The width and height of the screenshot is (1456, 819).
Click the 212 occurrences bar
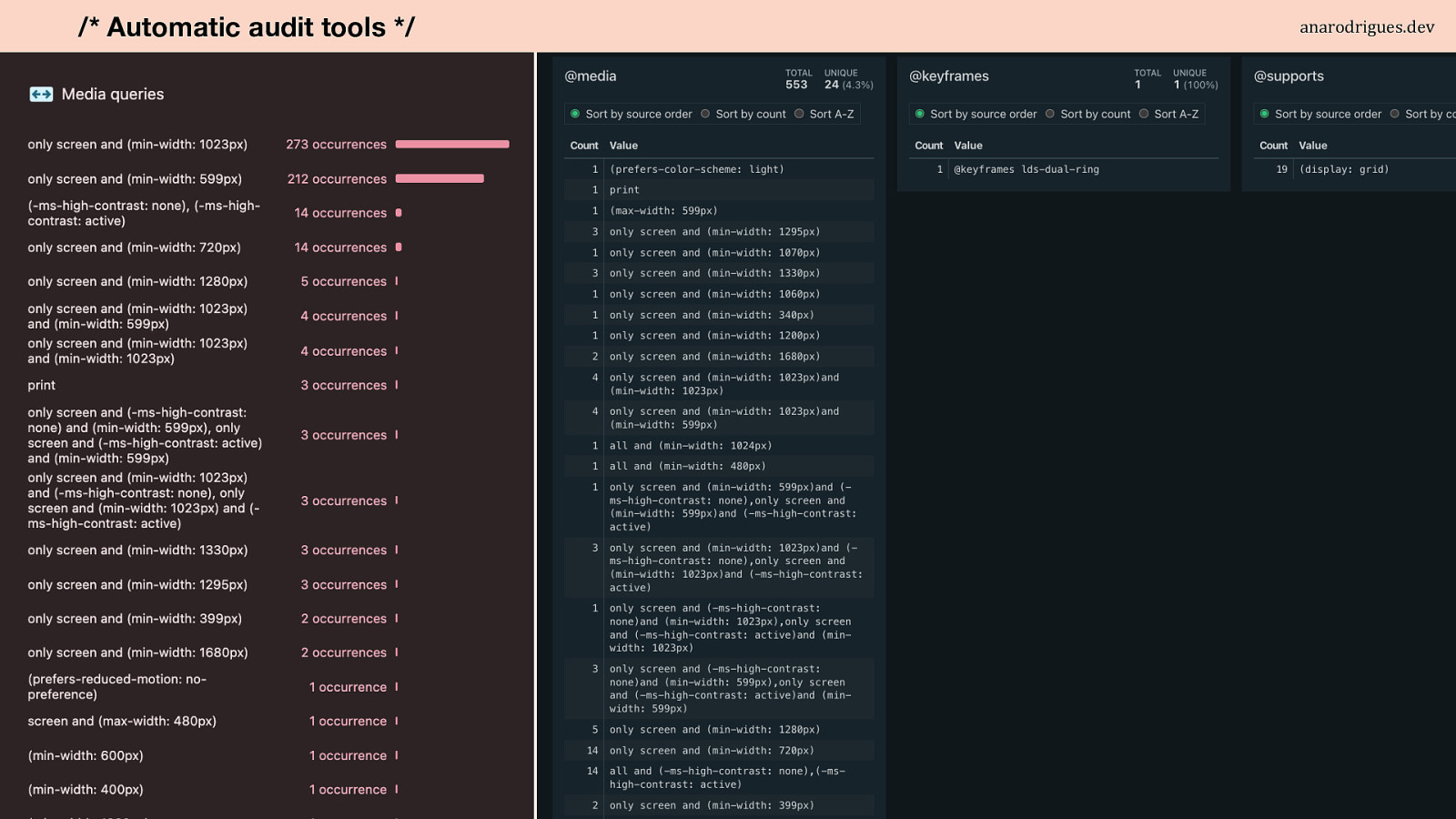click(440, 178)
